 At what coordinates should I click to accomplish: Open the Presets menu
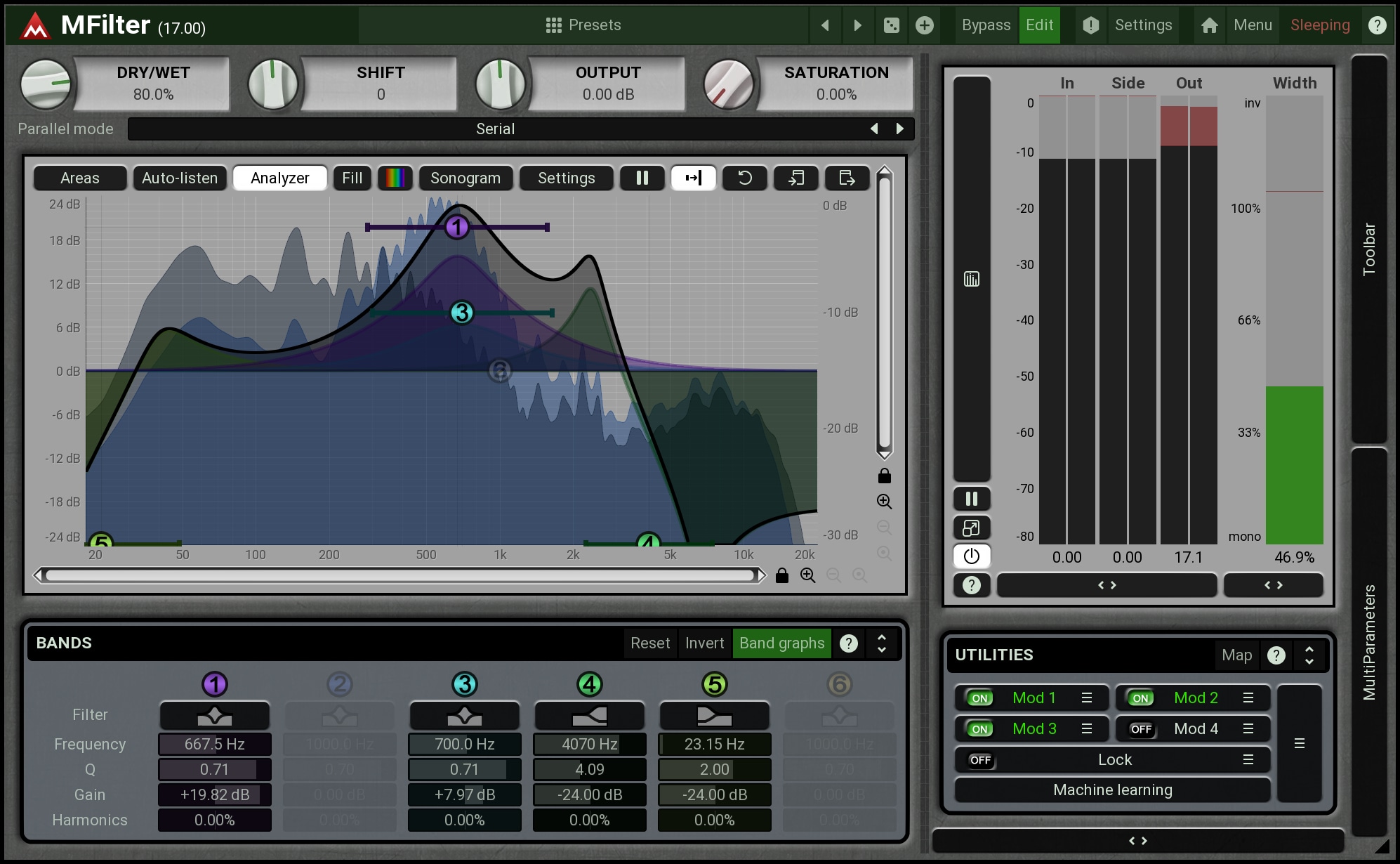[x=583, y=25]
